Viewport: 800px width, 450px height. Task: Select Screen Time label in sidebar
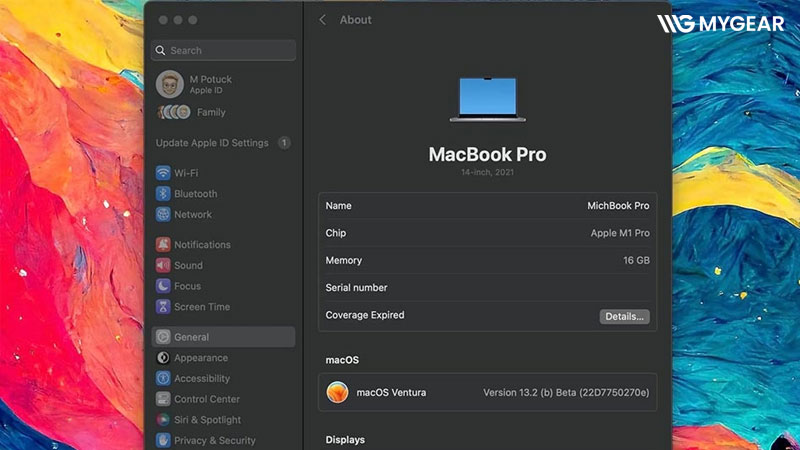tap(202, 307)
